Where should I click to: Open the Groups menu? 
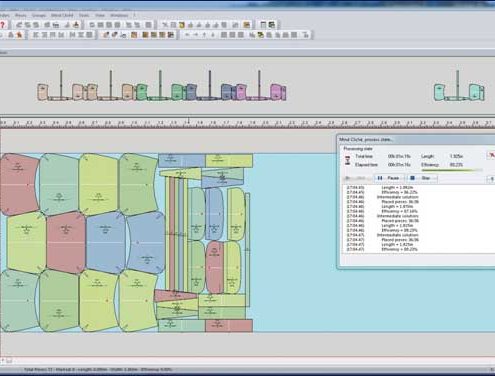coord(39,15)
